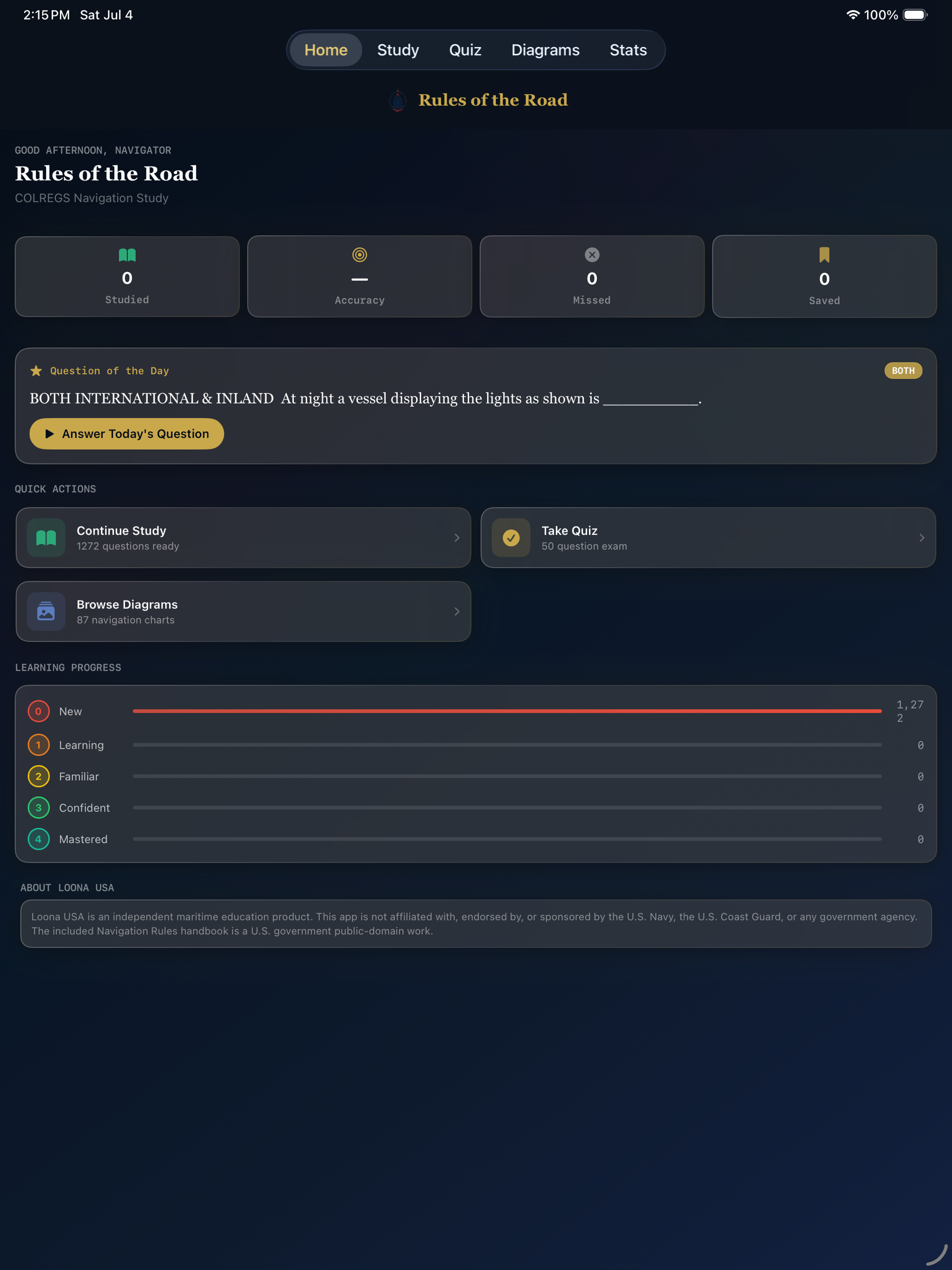Click the red level 0 circle for New
The height and width of the screenshot is (1270, 952).
point(39,711)
